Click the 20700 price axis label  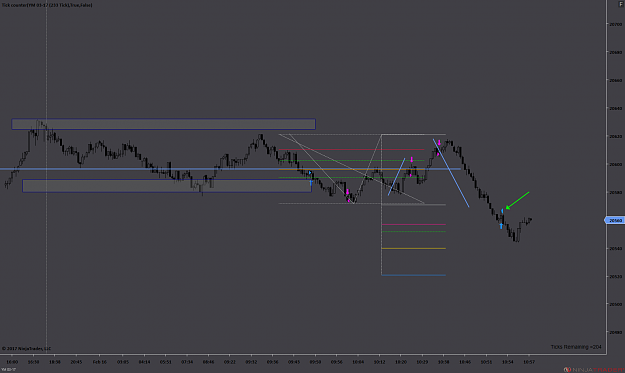point(615,24)
